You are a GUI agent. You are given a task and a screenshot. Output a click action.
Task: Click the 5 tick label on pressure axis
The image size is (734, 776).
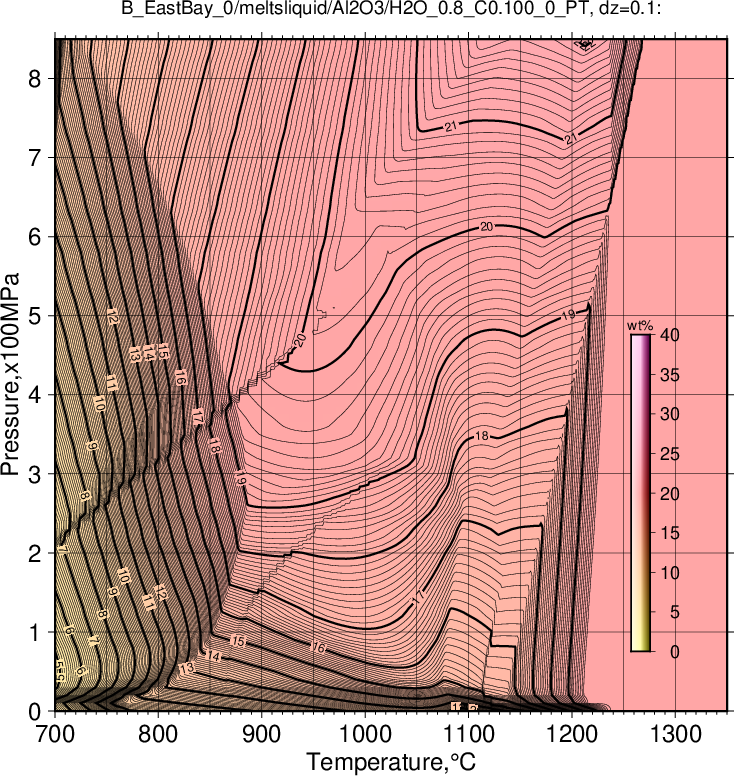tap(34, 316)
